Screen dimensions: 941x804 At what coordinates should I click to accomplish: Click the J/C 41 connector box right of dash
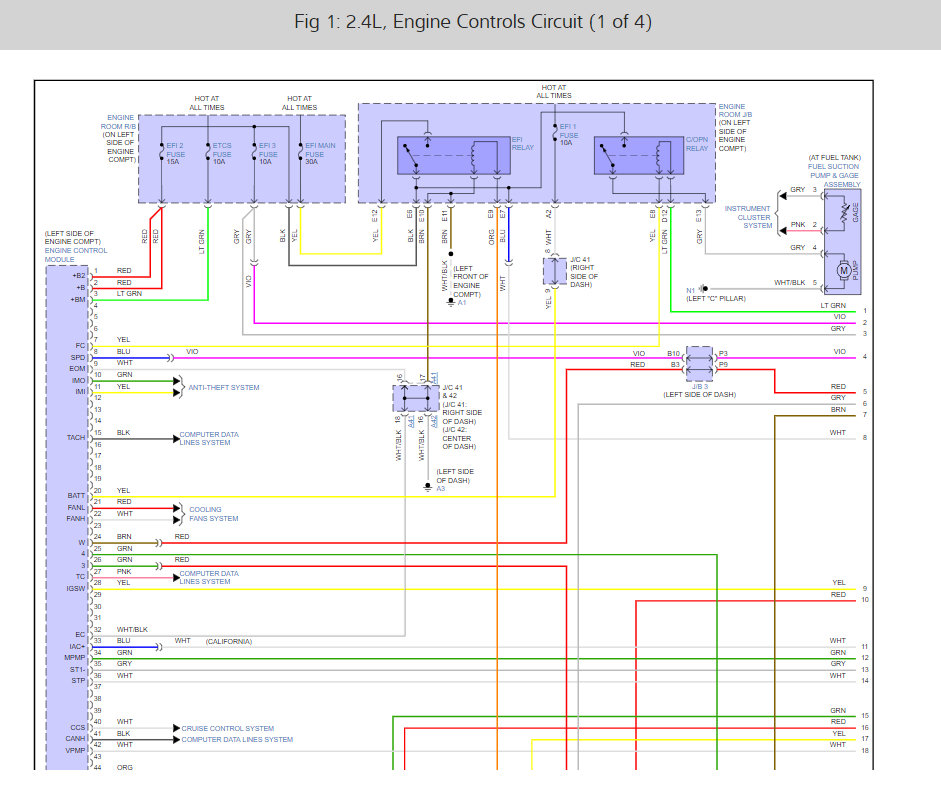pyautogui.click(x=555, y=272)
